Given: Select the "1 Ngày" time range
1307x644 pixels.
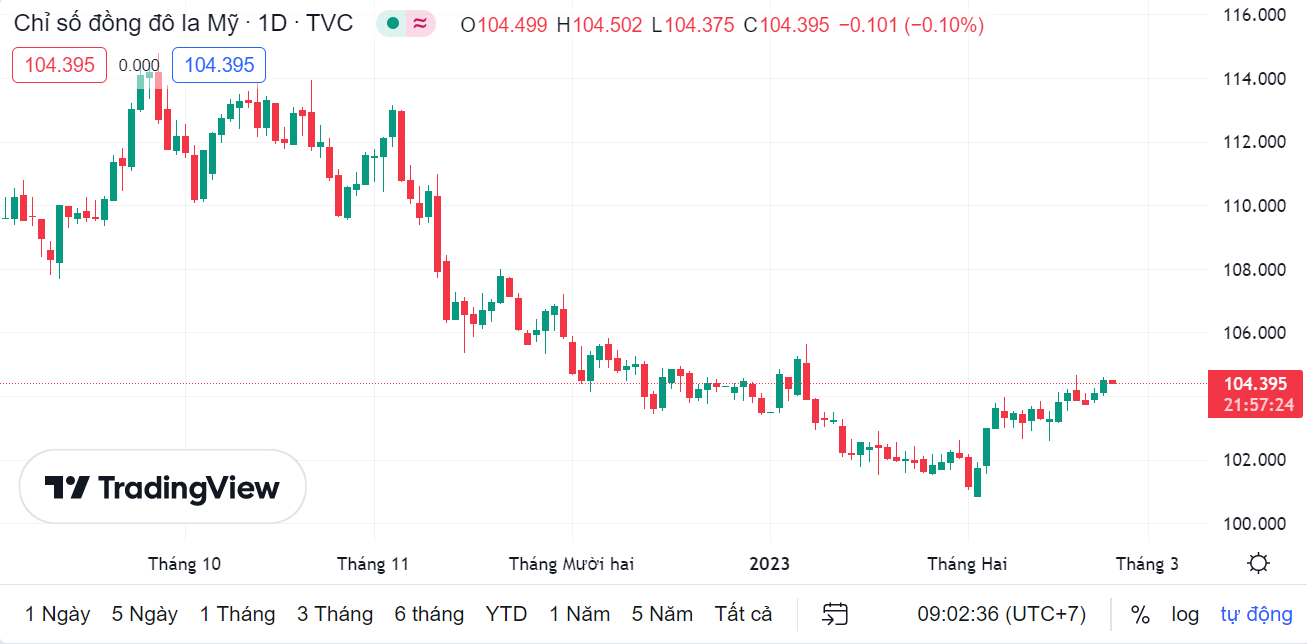Looking at the screenshot, I should point(58,614).
